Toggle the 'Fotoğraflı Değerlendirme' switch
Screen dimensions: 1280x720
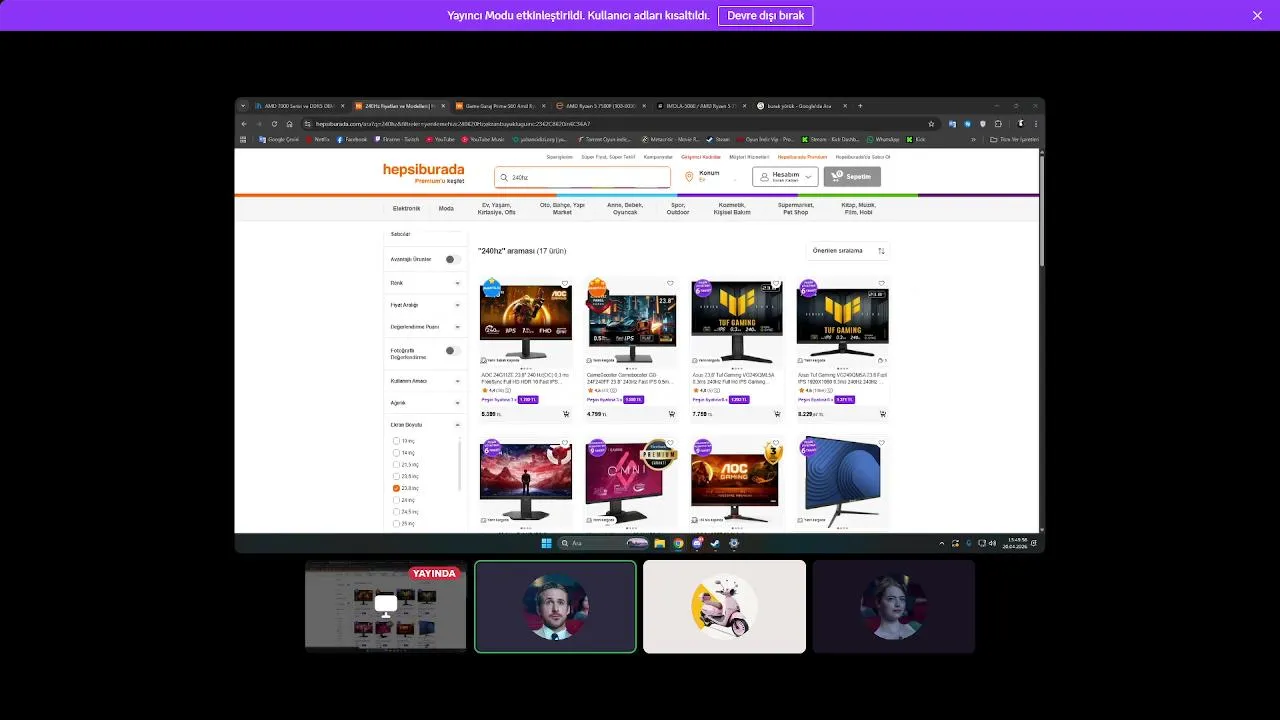pyautogui.click(x=451, y=351)
